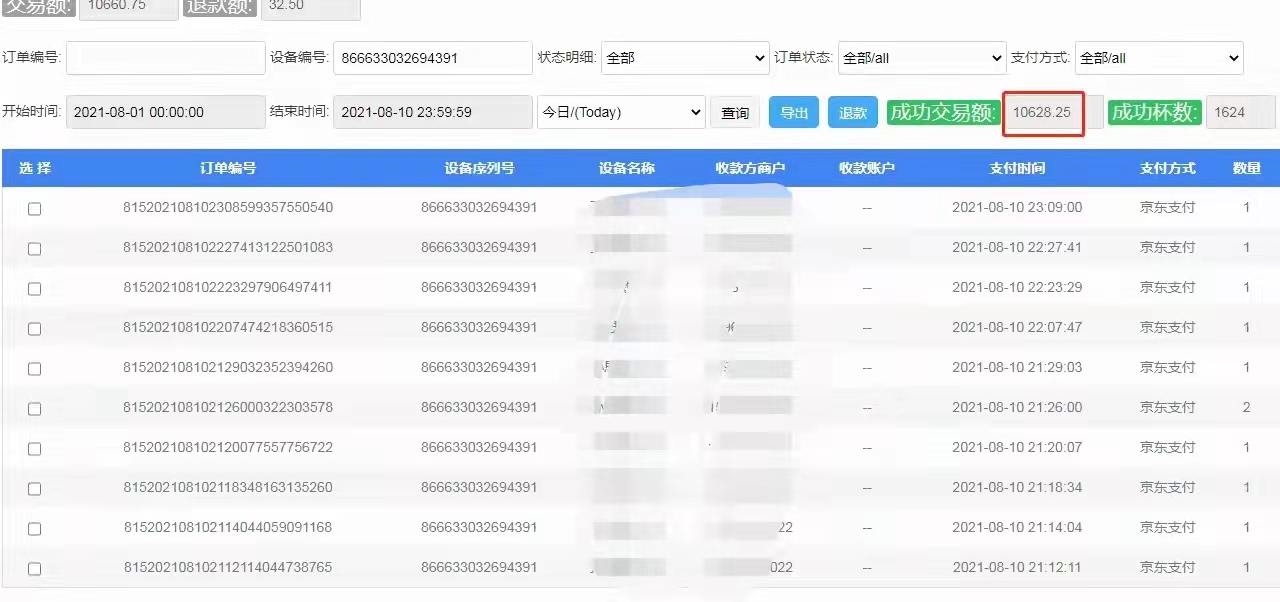Click the 支付时间 column header
Screen dimensions: 1280x602
coord(1017,168)
